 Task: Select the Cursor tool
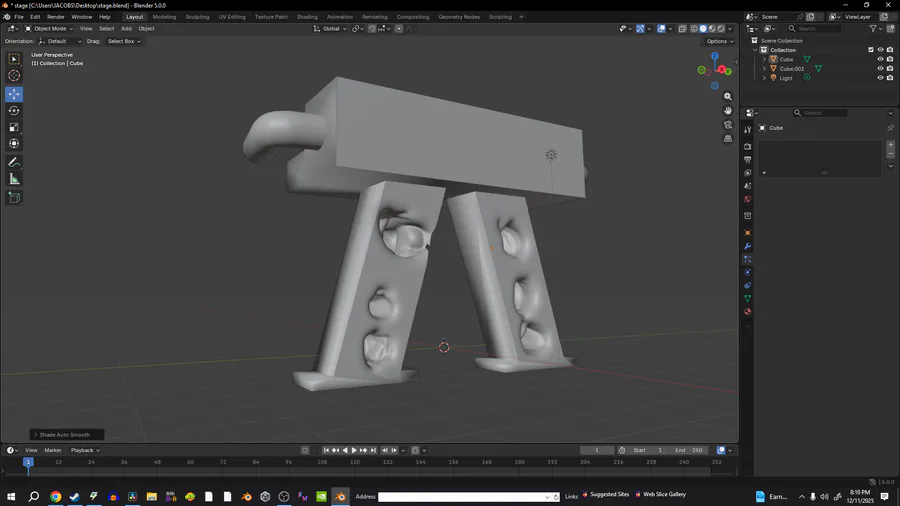[x=14, y=76]
